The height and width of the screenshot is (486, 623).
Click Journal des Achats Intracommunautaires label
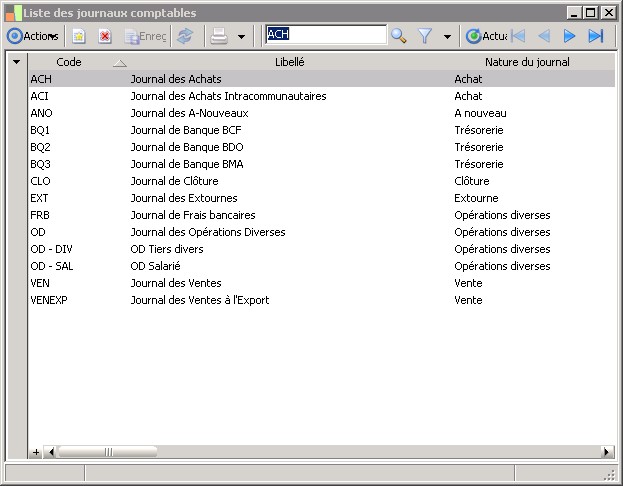tap(228, 96)
